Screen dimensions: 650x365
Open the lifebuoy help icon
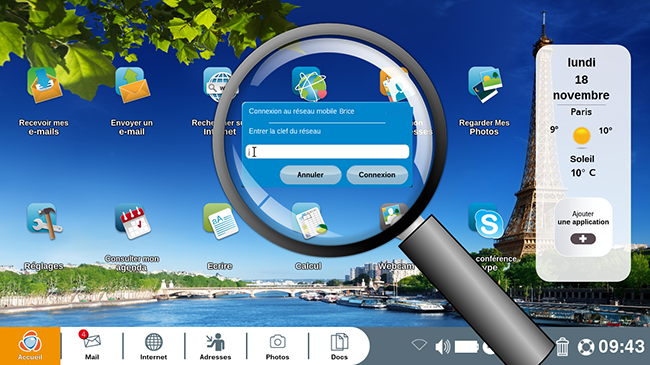click(x=586, y=347)
